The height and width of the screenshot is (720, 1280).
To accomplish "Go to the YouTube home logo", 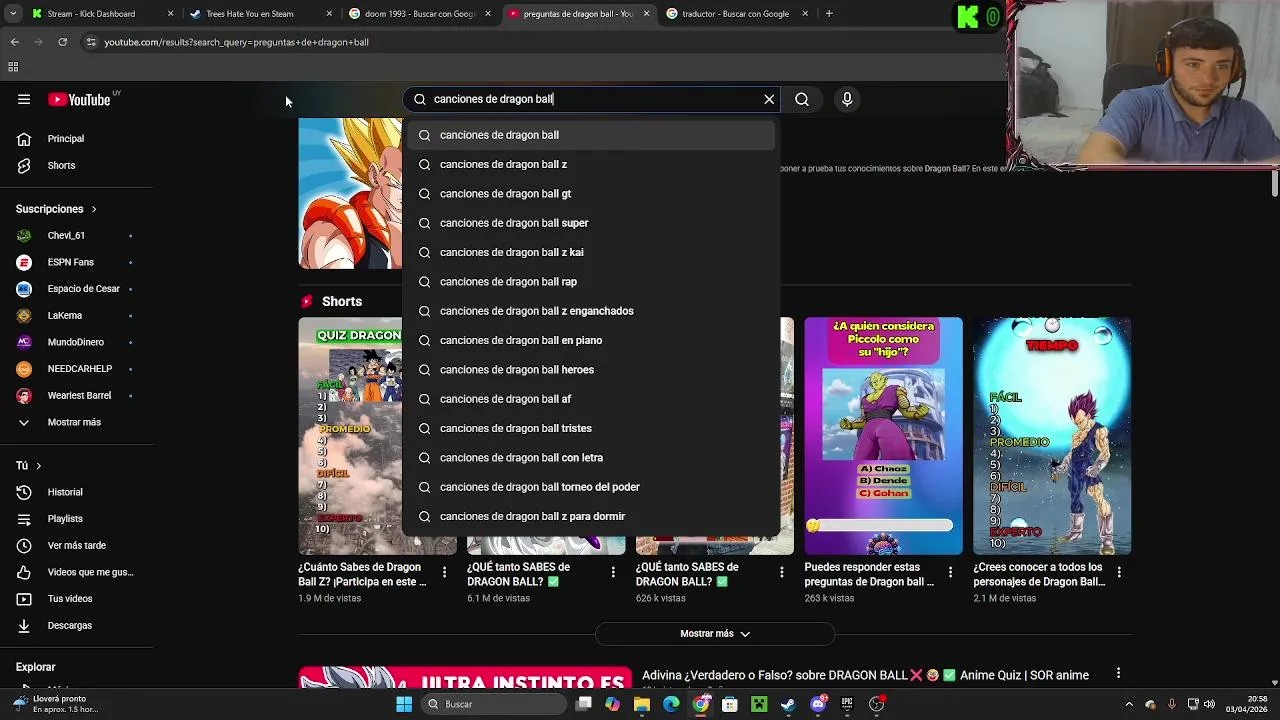I will 79,99.
